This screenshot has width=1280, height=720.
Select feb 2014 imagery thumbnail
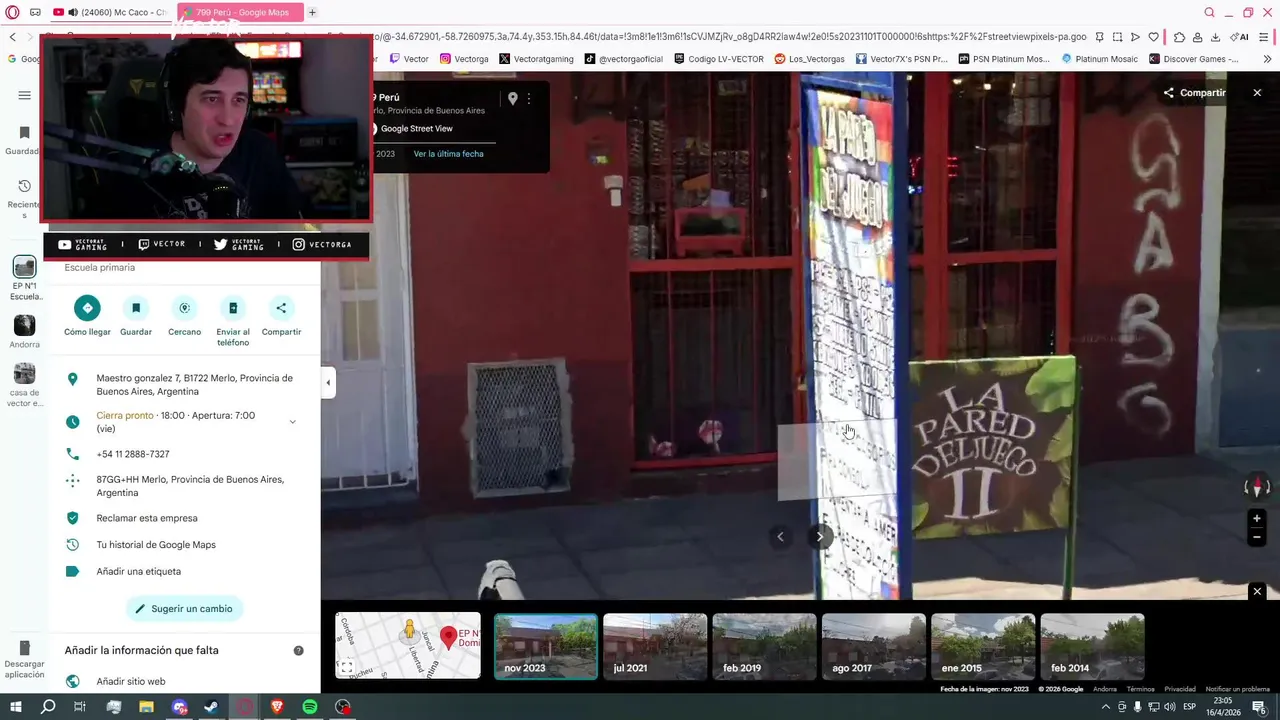(x=1092, y=646)
